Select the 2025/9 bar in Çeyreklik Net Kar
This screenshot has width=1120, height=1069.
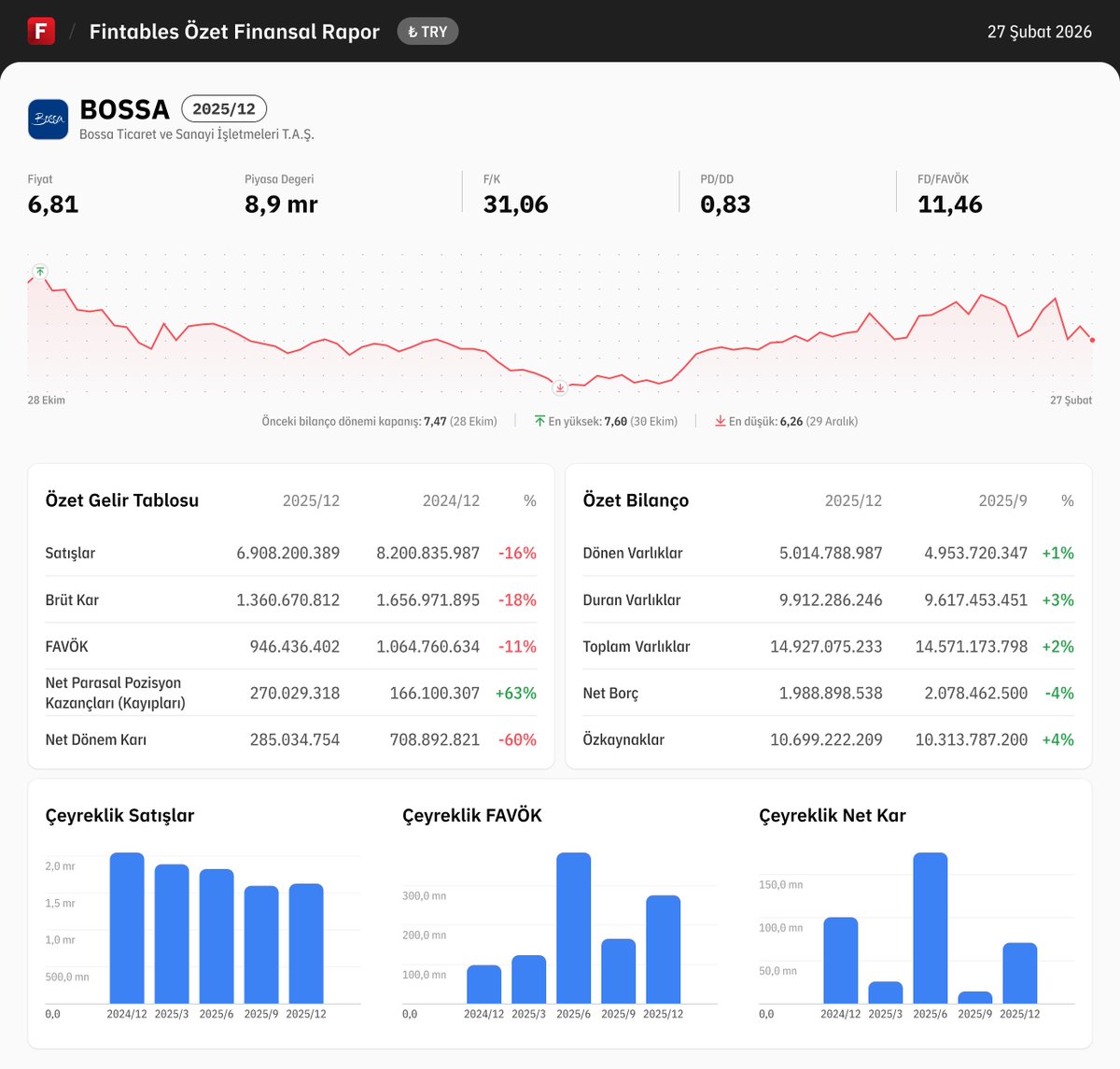coord(975,998)
